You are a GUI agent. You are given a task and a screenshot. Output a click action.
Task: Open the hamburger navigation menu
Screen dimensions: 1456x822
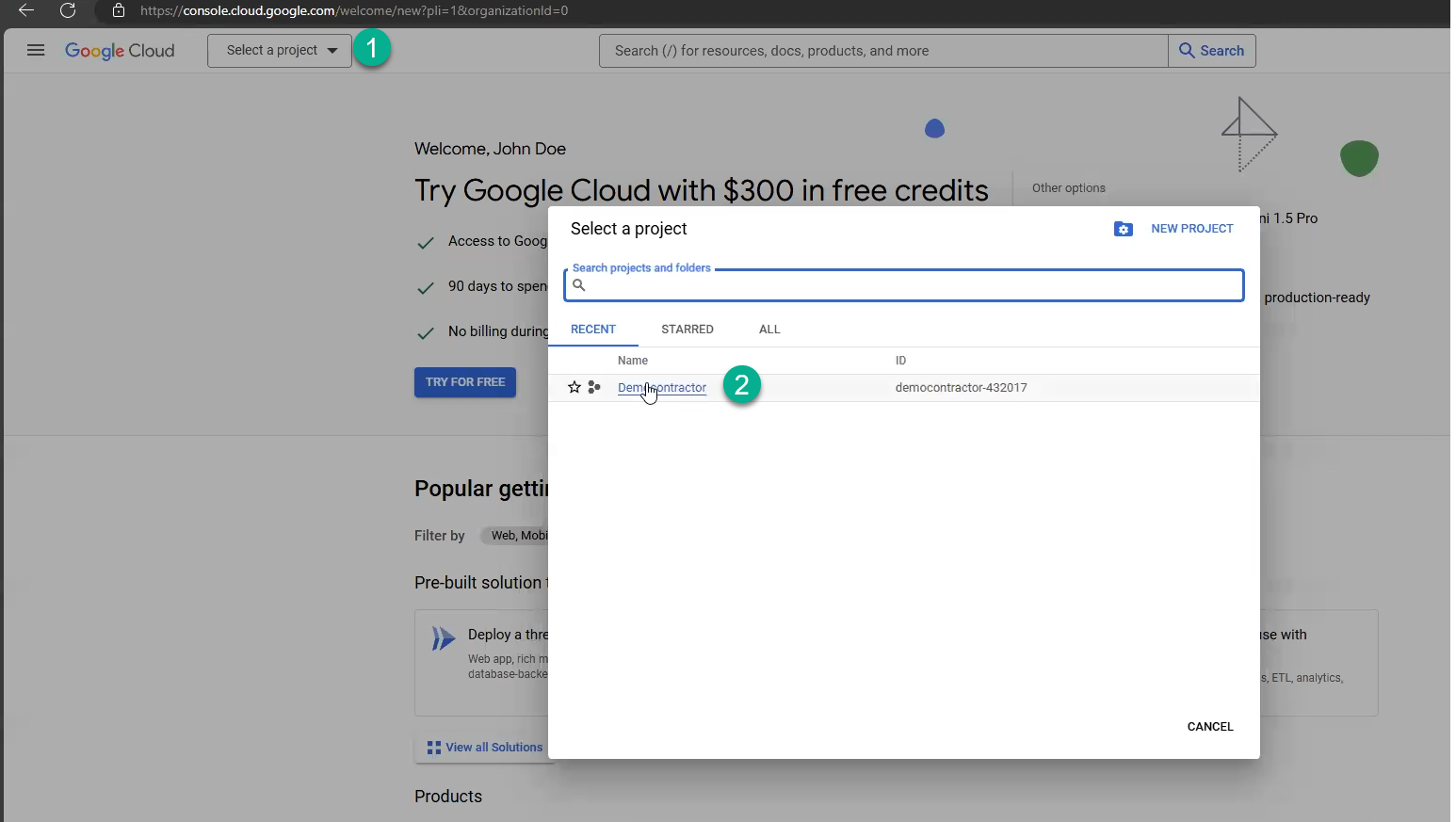36,51
